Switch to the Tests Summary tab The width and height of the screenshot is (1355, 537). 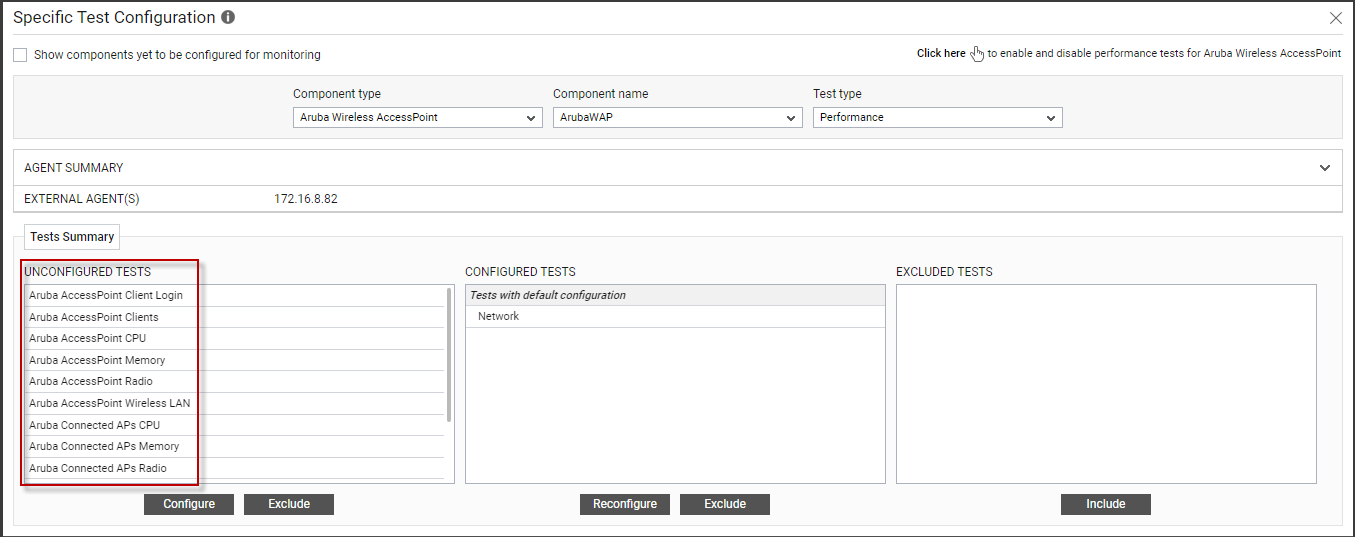pyautogui.click(x=72, y=237)
